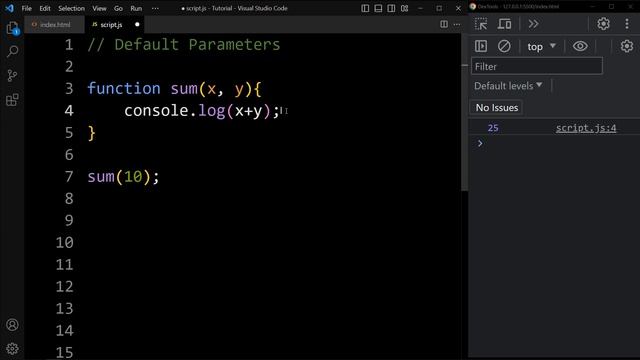
Task: Open the Manage gear in VS Code
Action: (12, 349)
